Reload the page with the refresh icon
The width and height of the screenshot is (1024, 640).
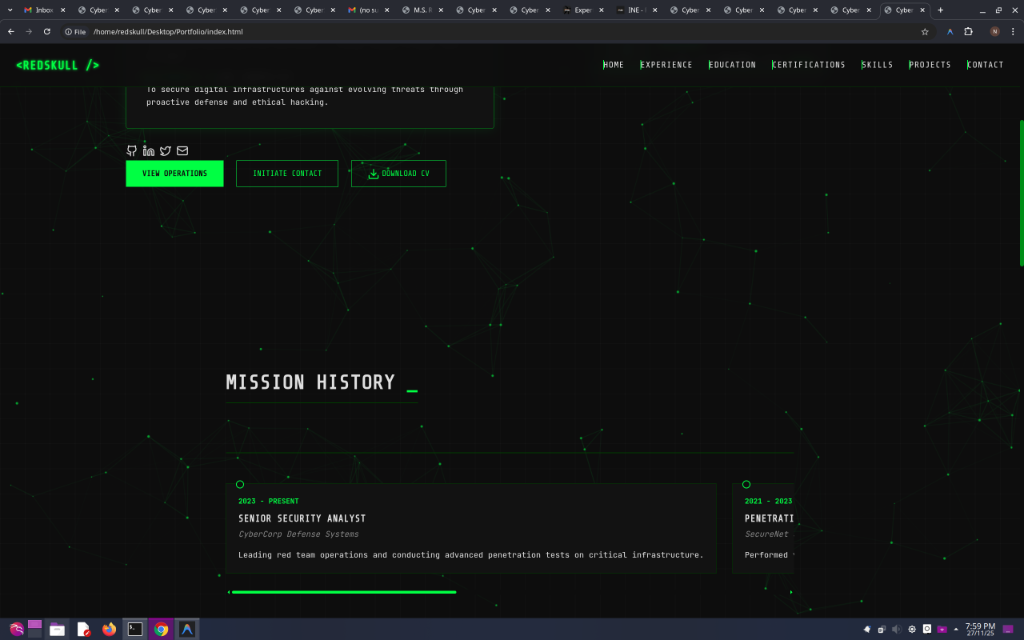tap(47, 31)
